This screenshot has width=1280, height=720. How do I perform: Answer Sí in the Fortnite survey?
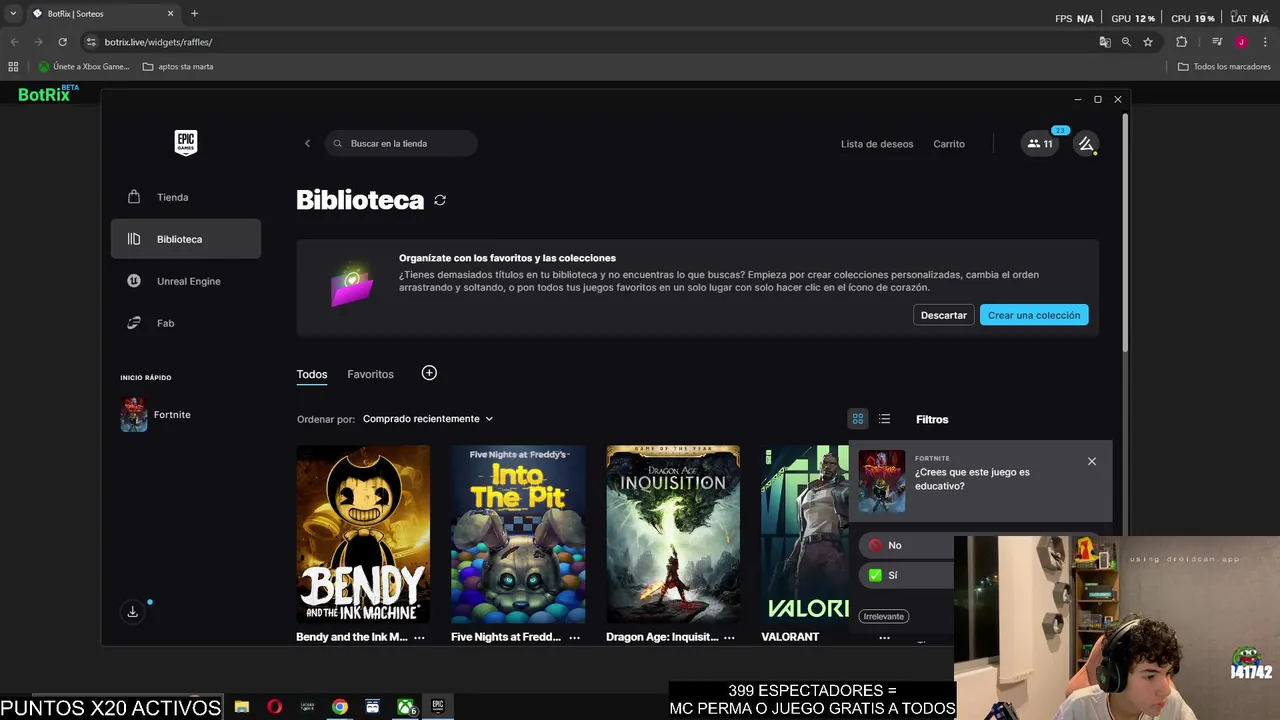pos(906,575)
